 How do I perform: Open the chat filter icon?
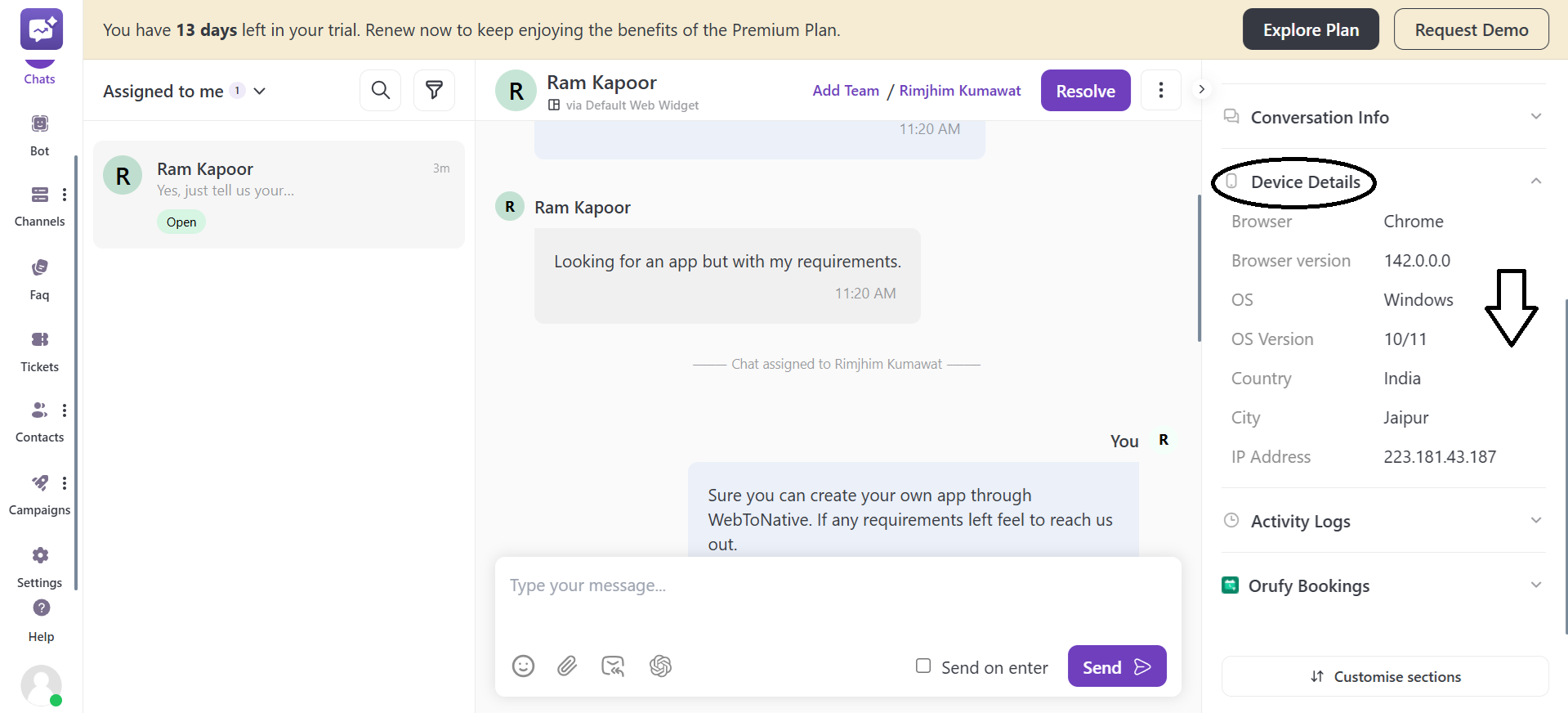434,90
